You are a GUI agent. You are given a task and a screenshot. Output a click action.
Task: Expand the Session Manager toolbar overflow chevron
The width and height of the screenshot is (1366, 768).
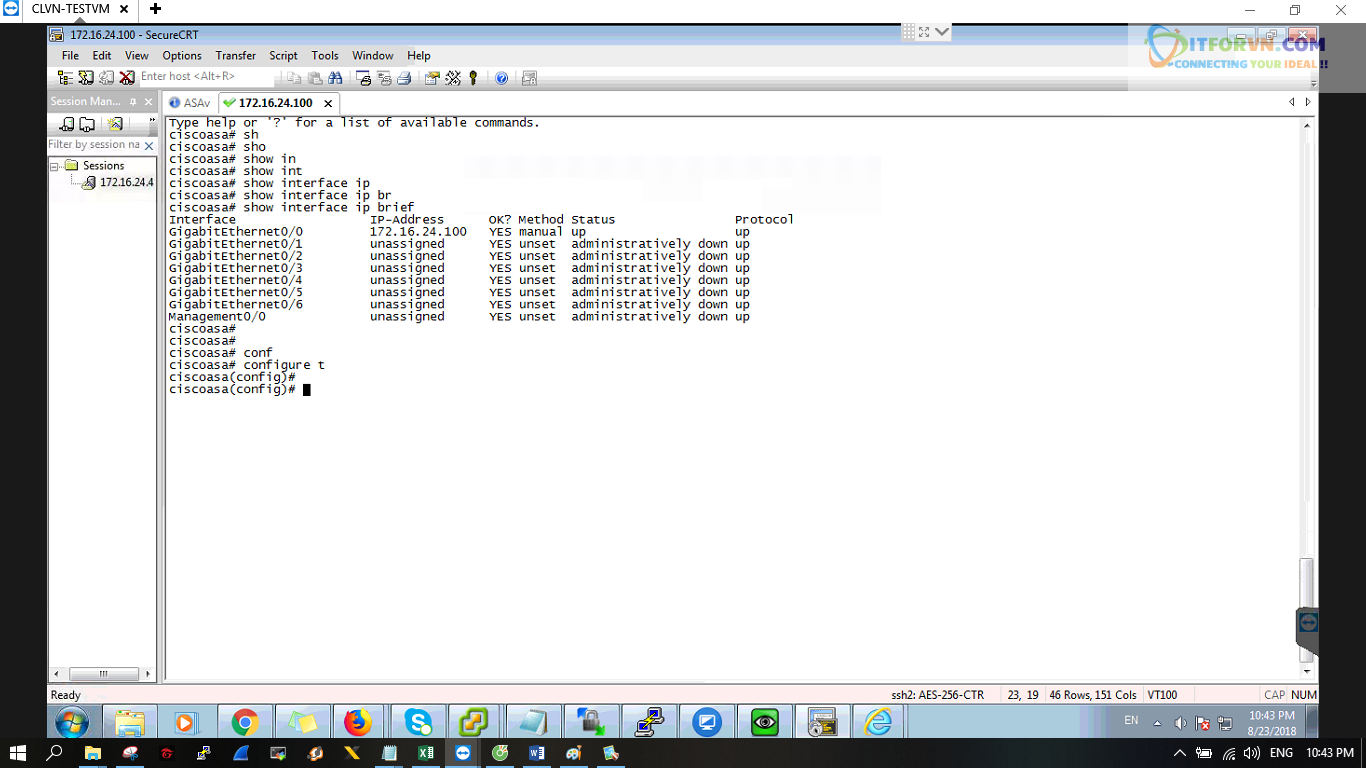[x=152, y=121]
